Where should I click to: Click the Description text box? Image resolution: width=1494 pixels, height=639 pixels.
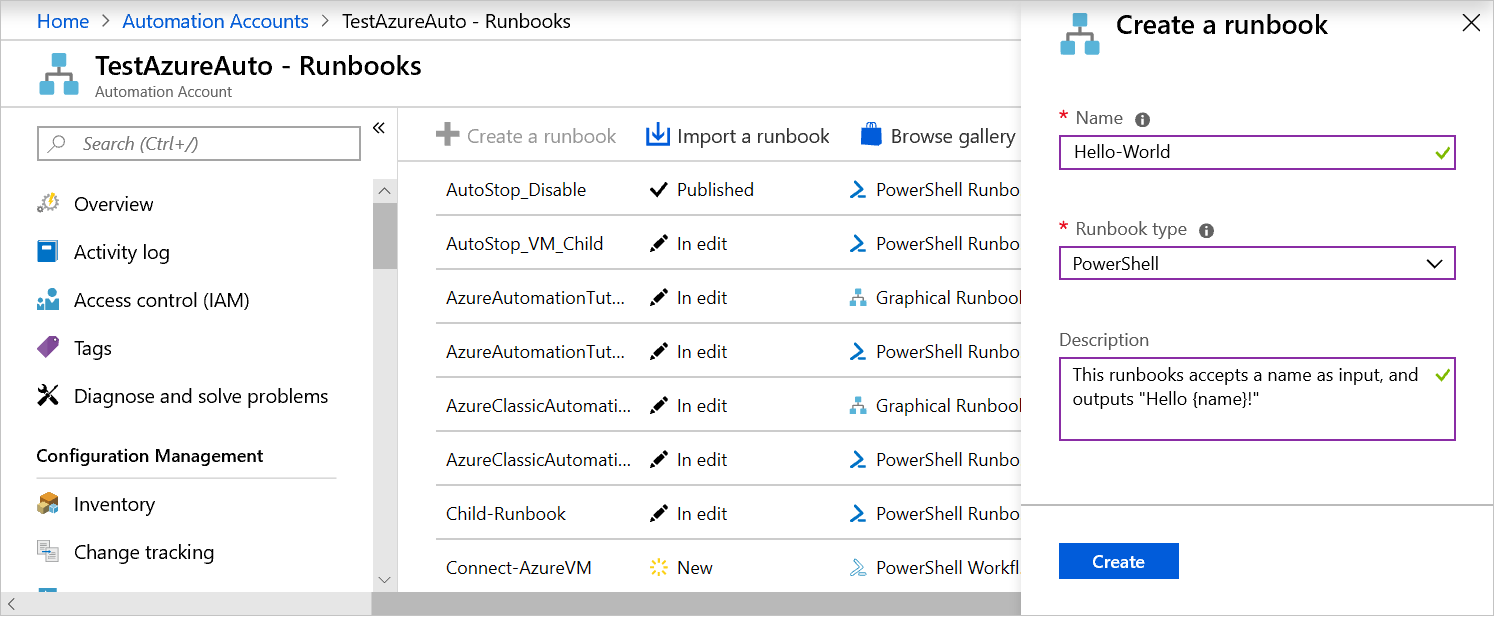pyautogui.click(x=1257, y=399)
